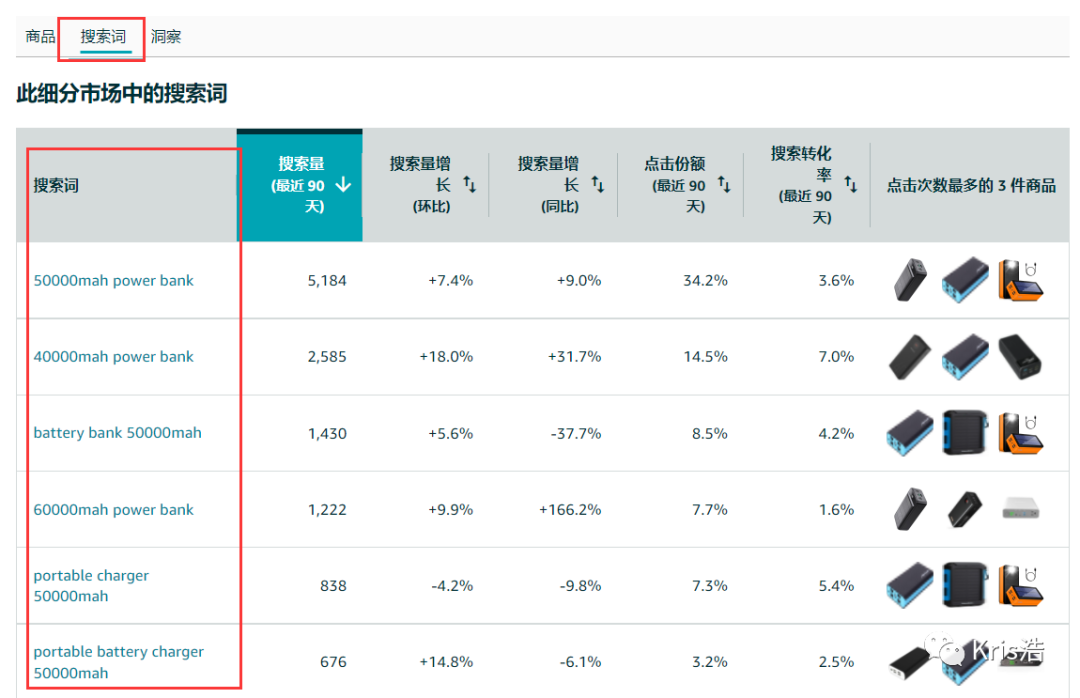This screenshot has height=698, width=1080.
Task: Open middle product thumbnail in battery bank row
Action: point(965,433)
